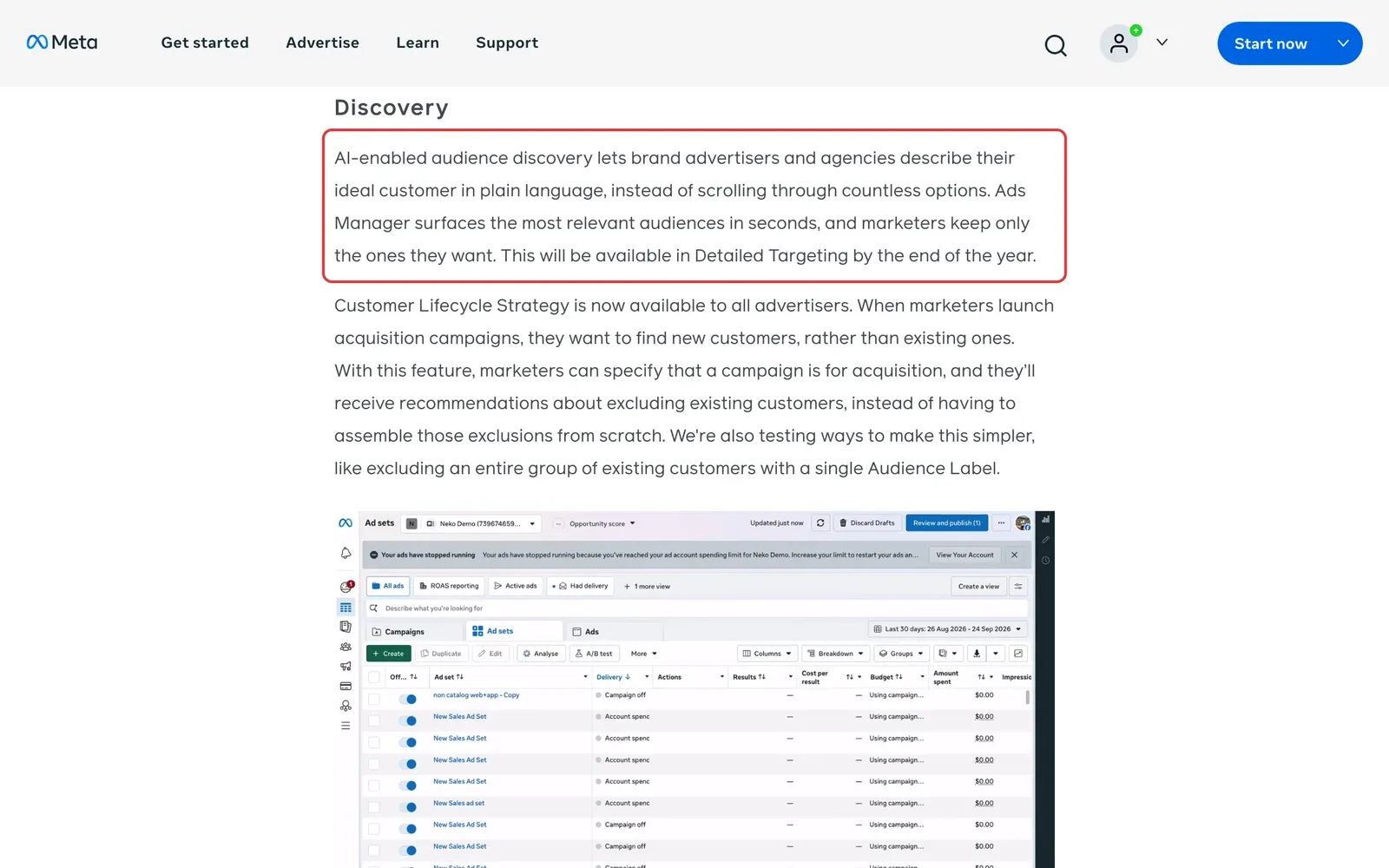Tick the checkbox for non catalog web+app - Copy
The image size is (1389, 868).
click(374, 699)
